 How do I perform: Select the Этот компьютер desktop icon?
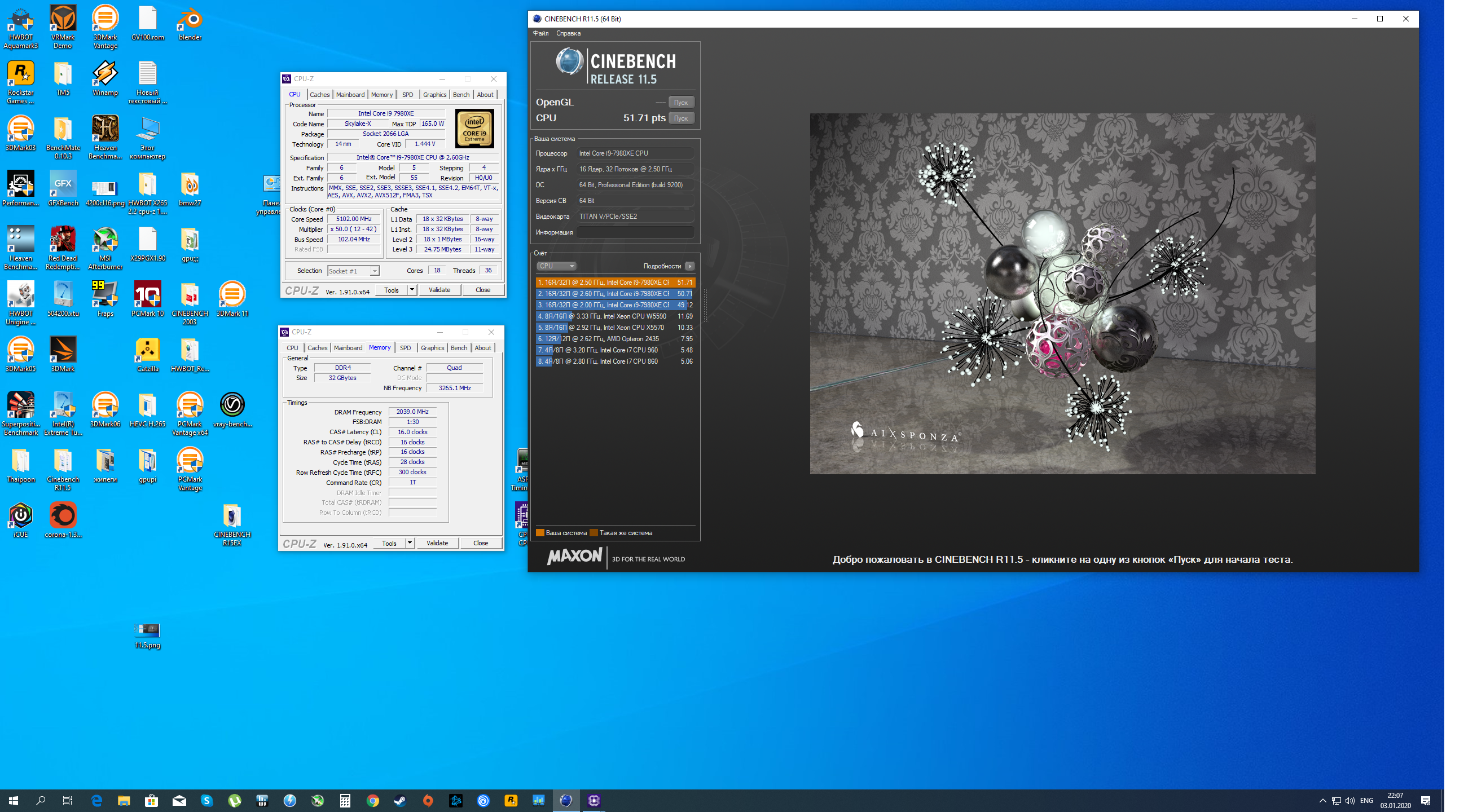147,138
